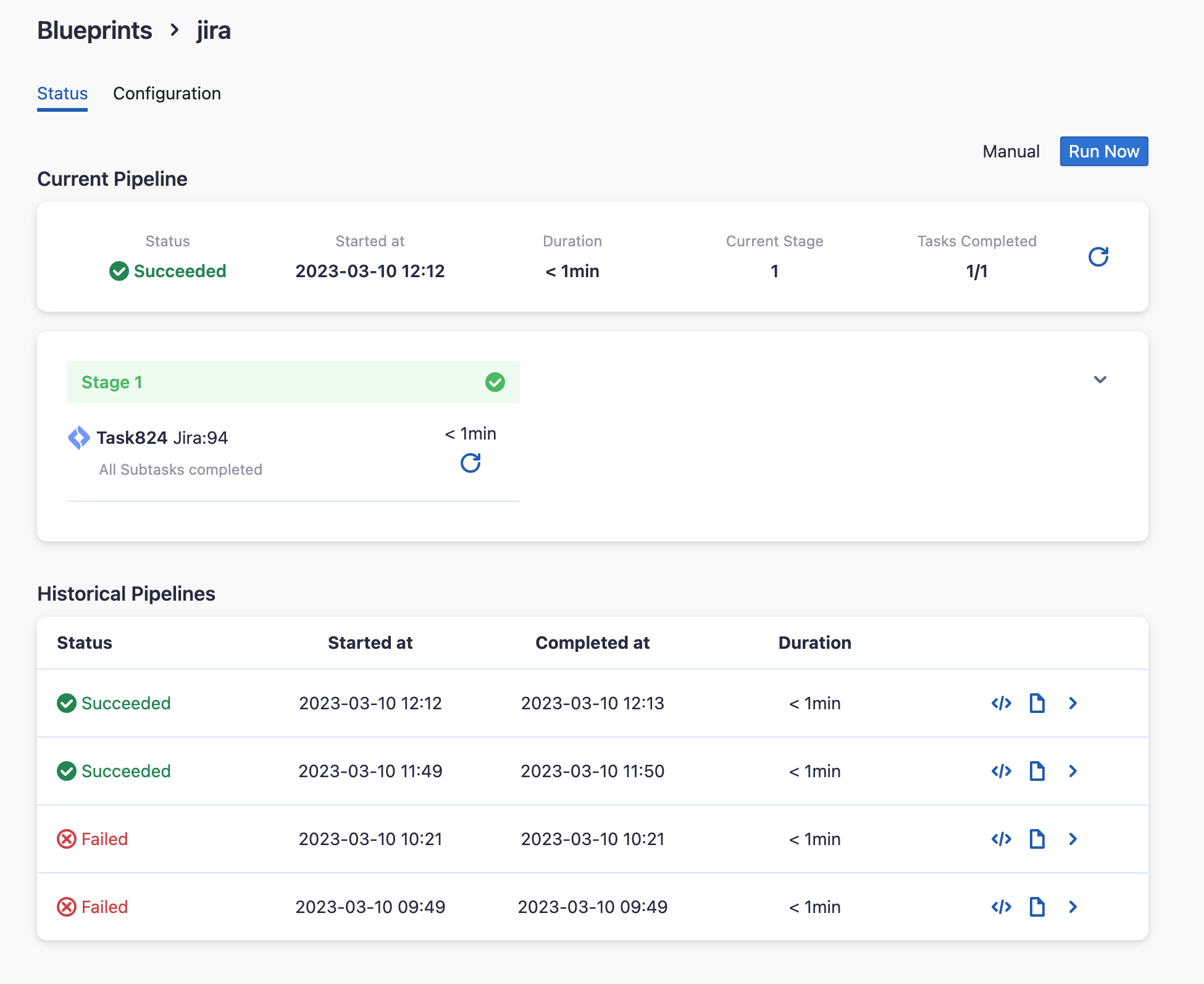
Task: Open log file of 11:49 succeeded pipeline
Action: tap(1037, 771)
